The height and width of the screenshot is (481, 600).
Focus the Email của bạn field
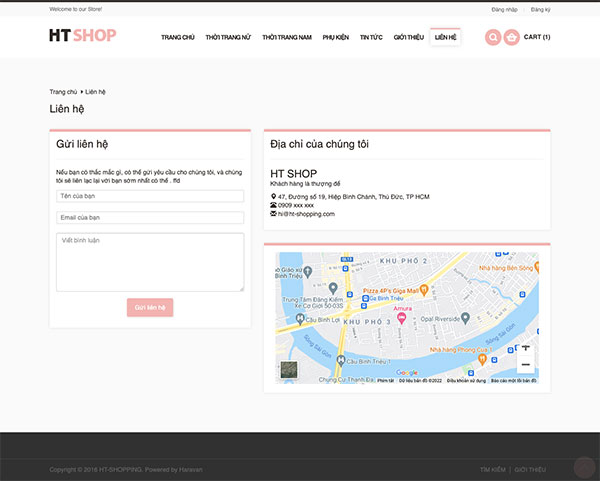(150, 218)
